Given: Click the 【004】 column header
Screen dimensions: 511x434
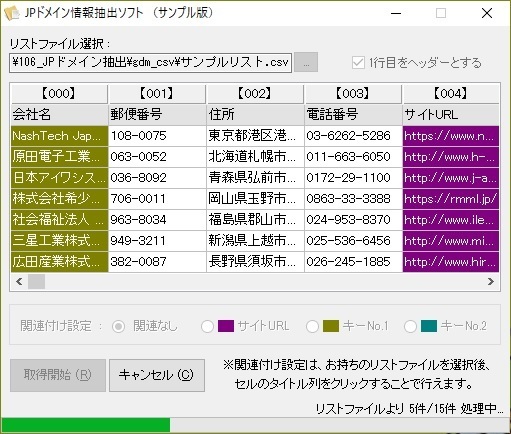Looking at the screenshot, I should click(x=451, y=94).
